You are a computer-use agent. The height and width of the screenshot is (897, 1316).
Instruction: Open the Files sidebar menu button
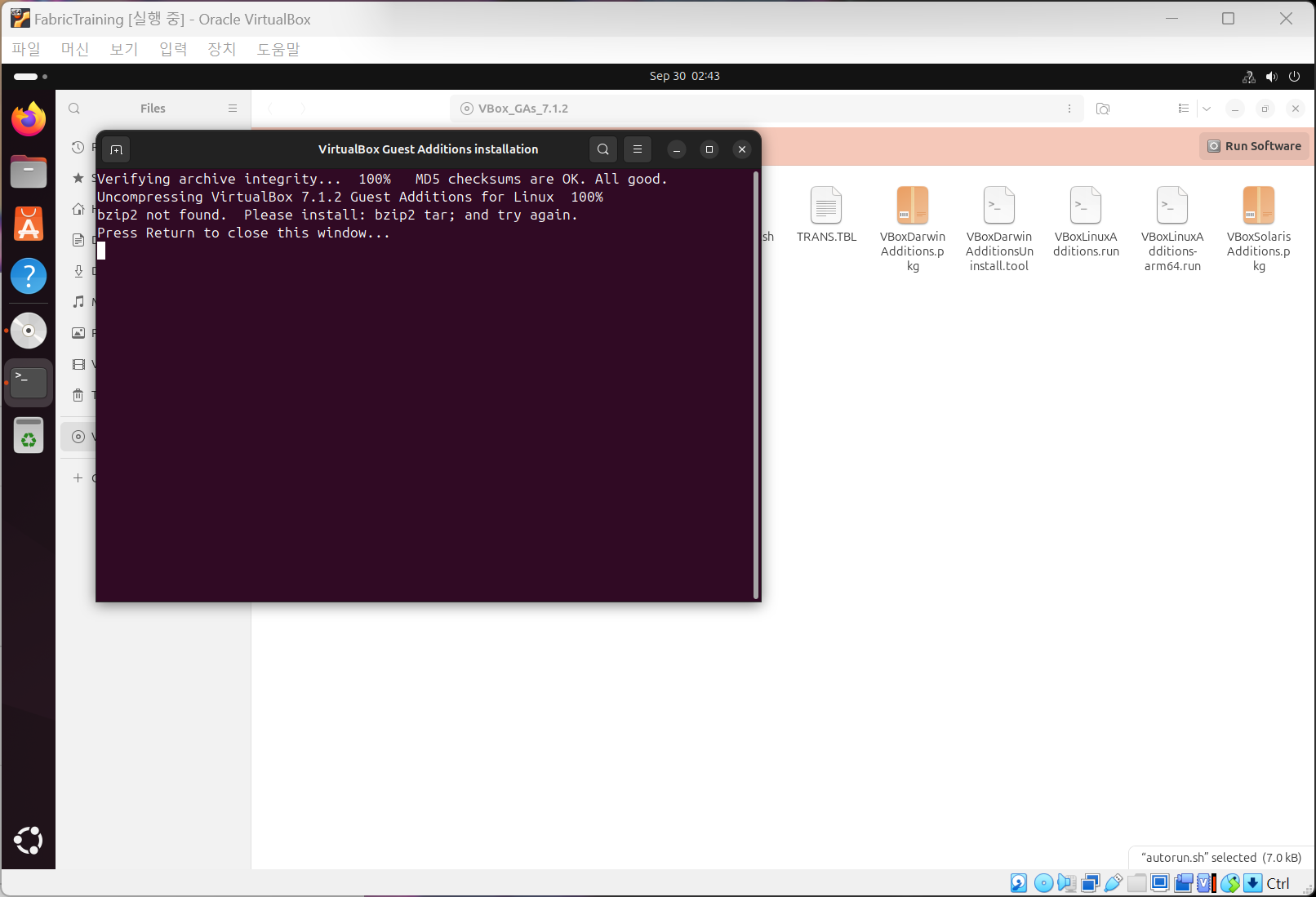tap(233, 109)
